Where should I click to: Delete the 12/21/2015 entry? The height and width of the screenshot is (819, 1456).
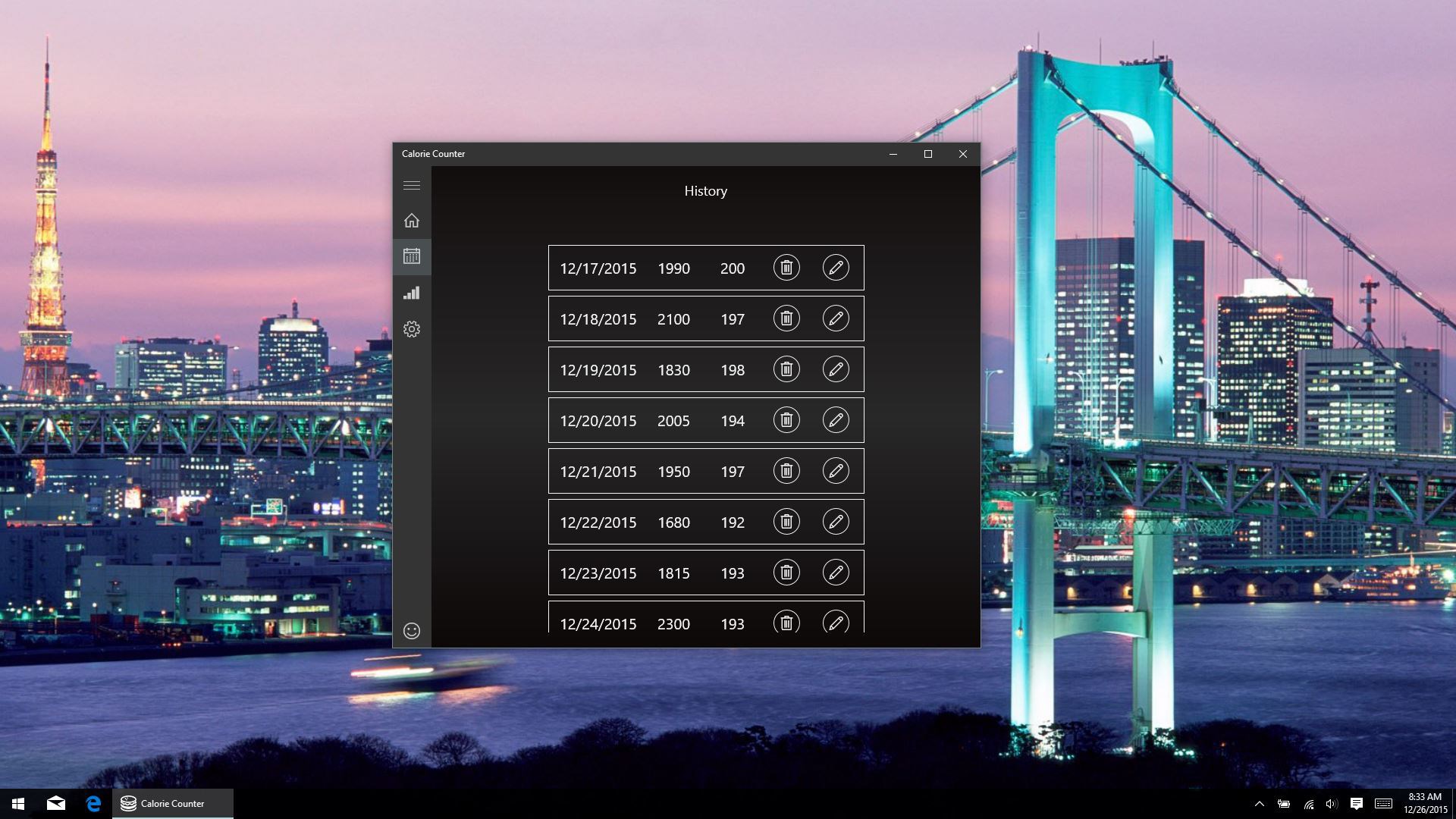786,471
